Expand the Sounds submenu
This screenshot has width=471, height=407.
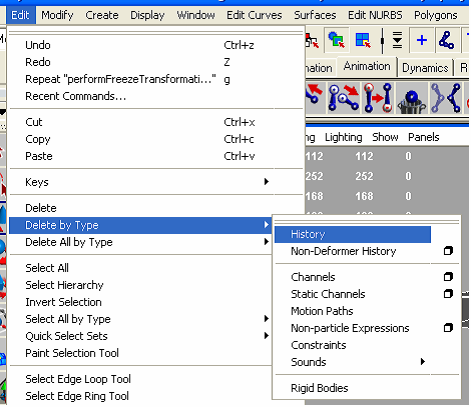coord(353,362)
